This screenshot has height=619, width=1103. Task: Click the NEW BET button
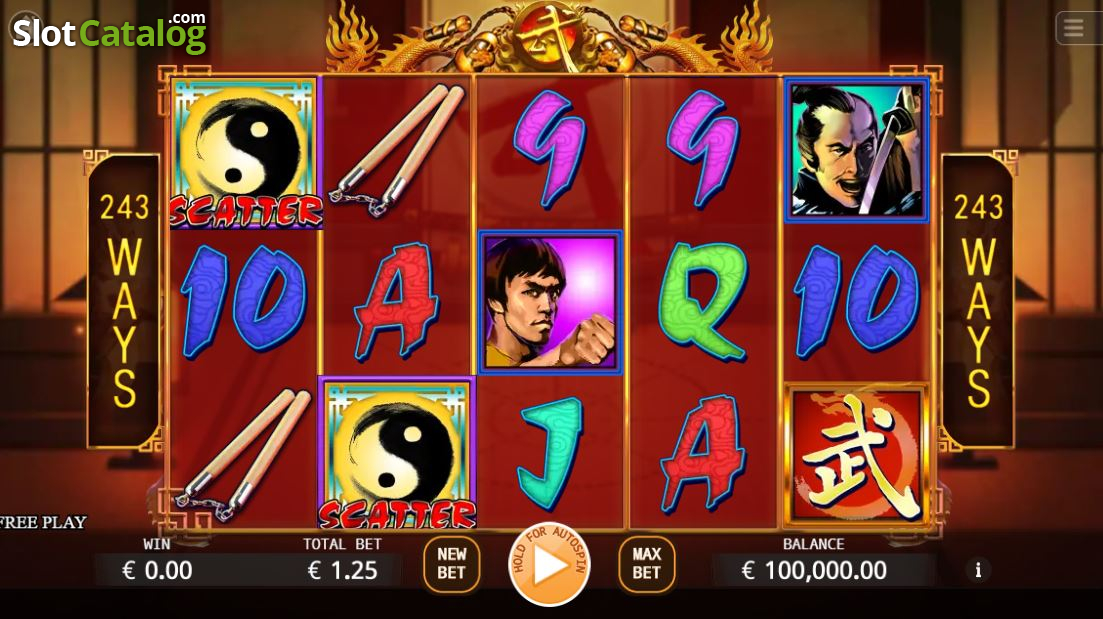tap(452, 563)
